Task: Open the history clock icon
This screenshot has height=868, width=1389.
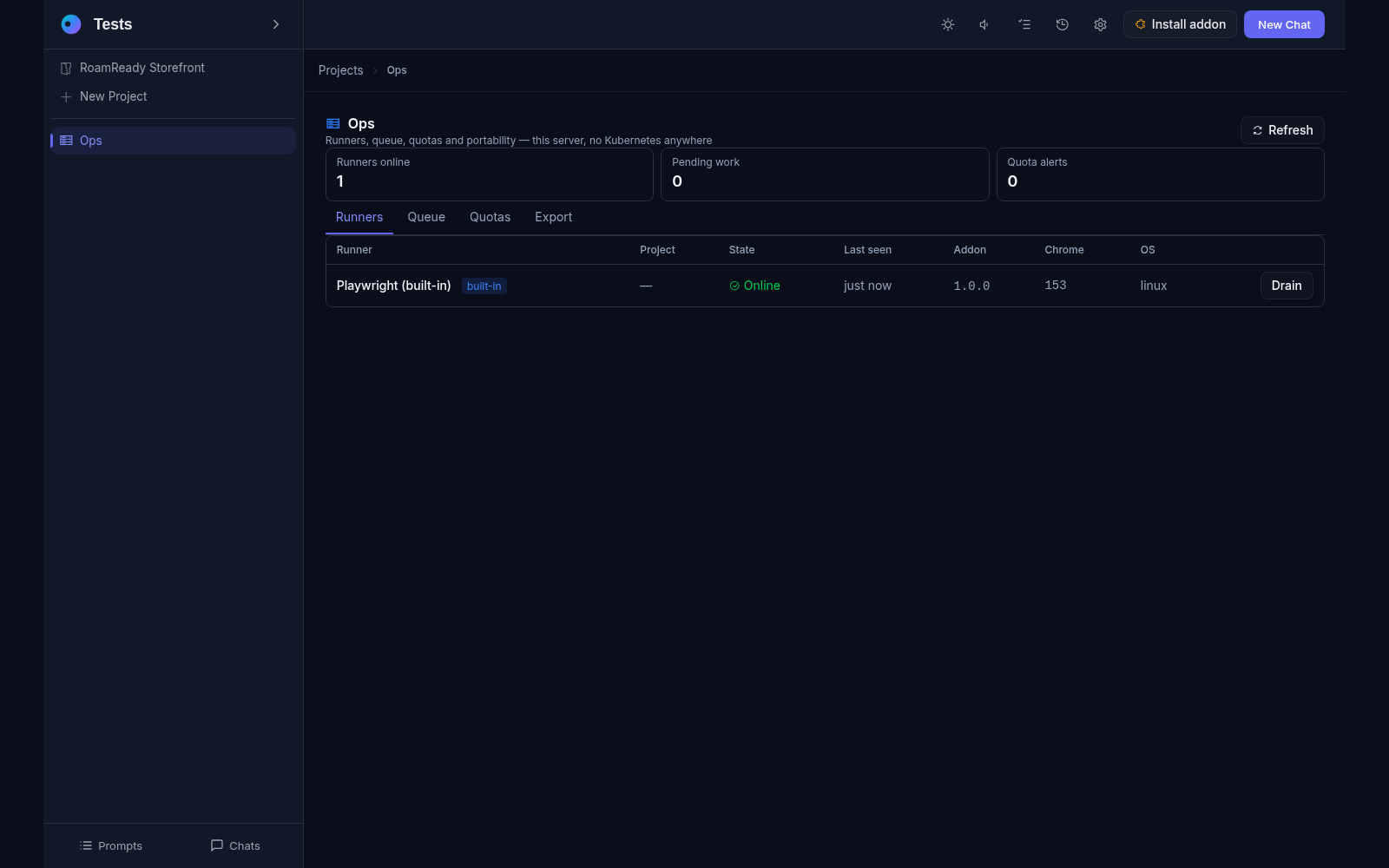Action: point(1063,24)
